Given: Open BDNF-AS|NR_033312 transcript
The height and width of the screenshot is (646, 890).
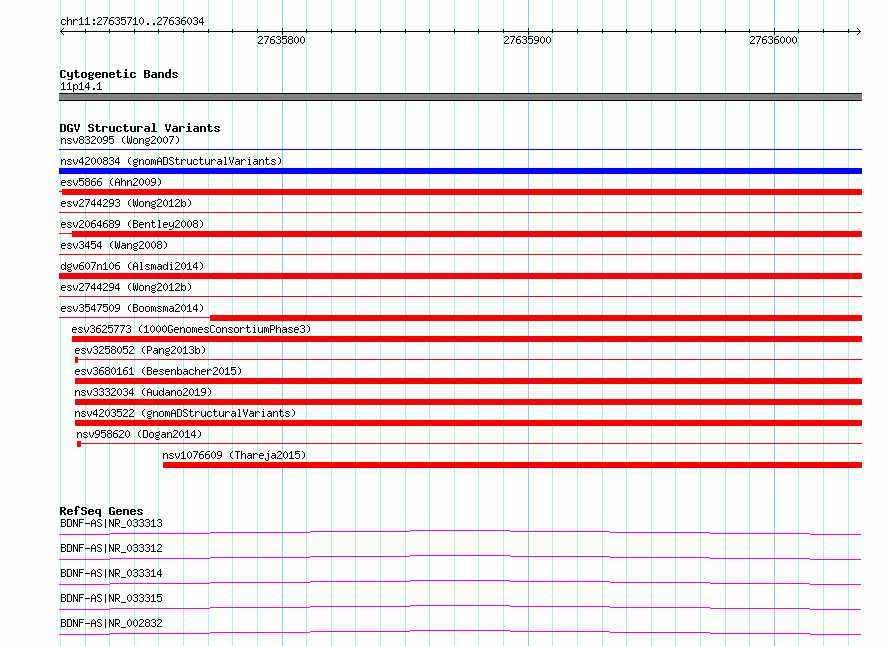Looking at the screenshot, I should 111,548.
